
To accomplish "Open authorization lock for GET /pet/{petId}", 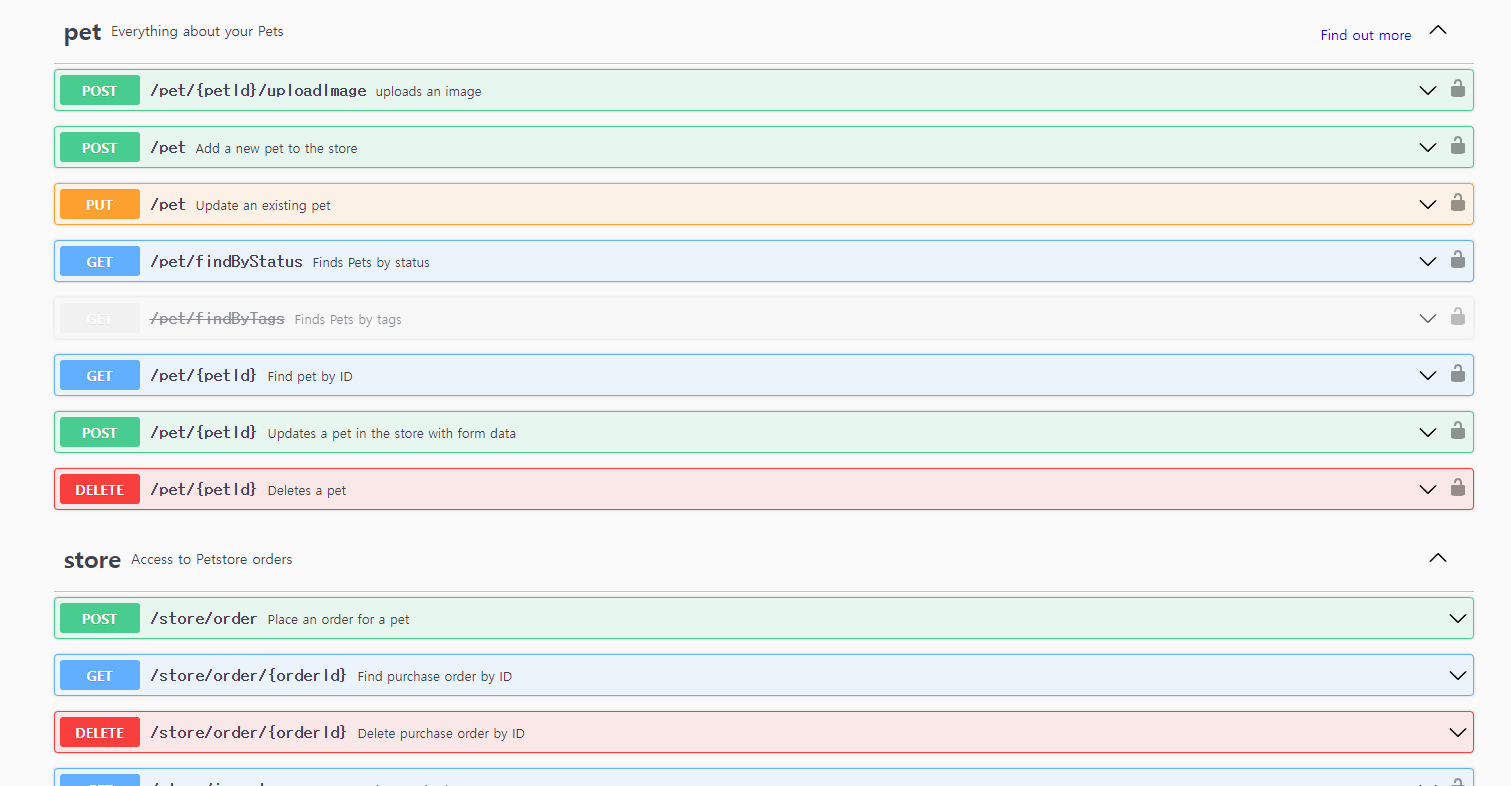I will click(x=1457, y=375).
